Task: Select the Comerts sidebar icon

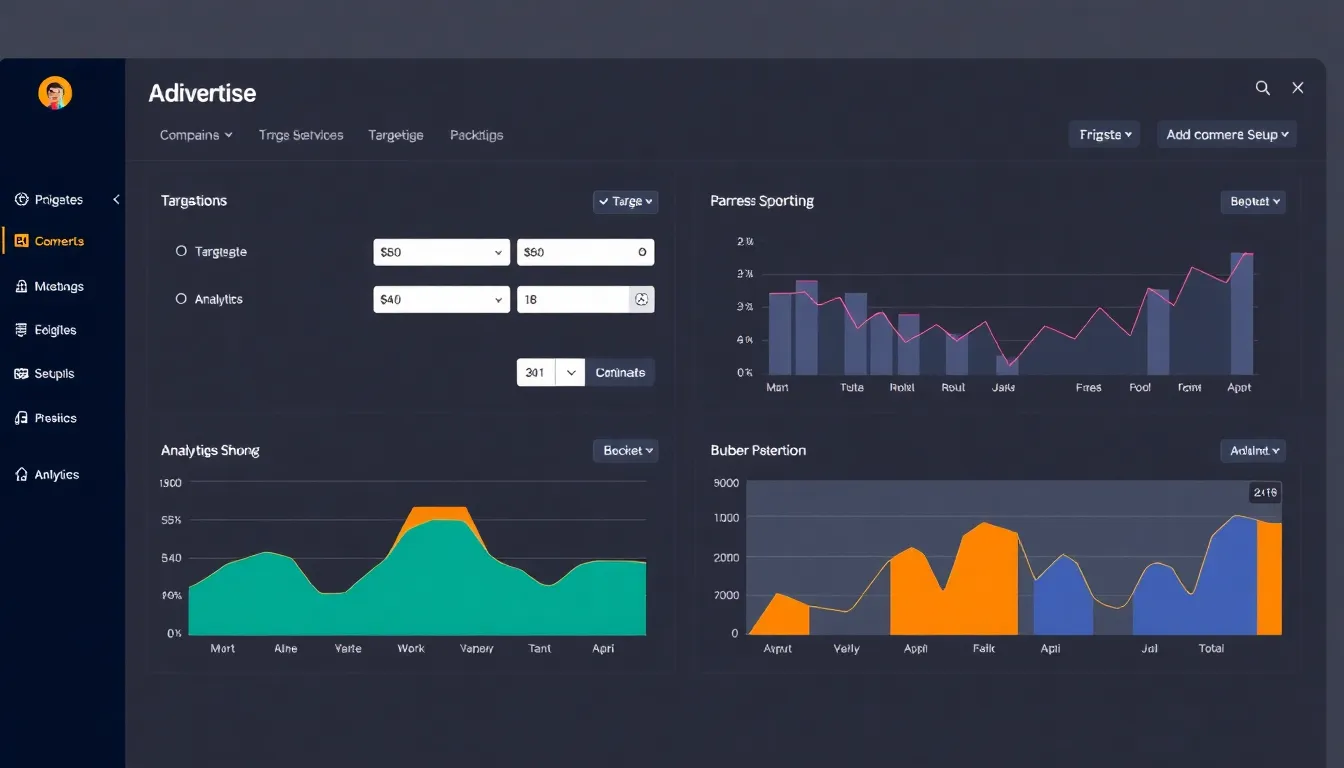Action: (22, 240)
